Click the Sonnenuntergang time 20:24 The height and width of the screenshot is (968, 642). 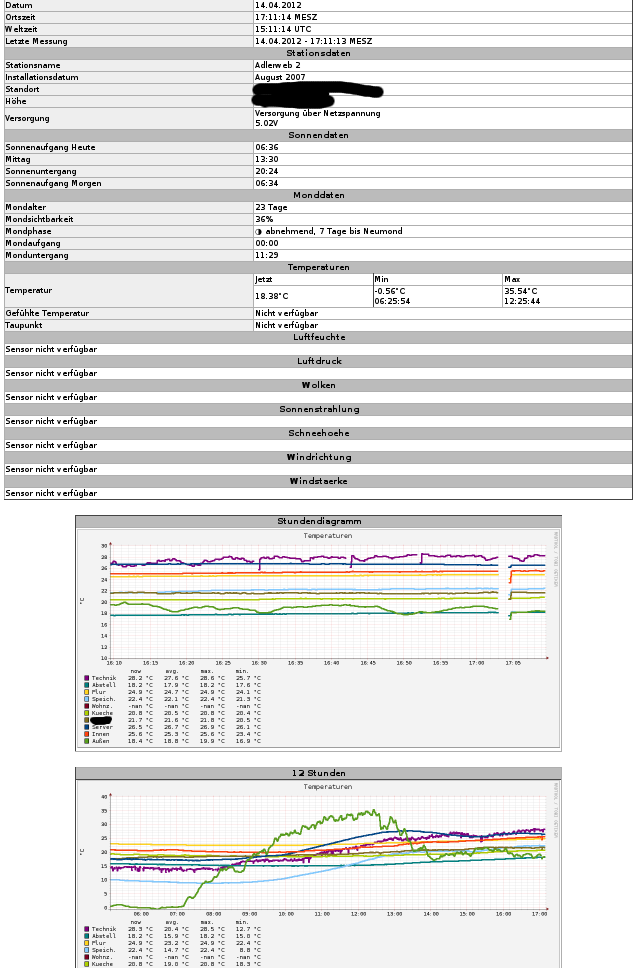267,171
